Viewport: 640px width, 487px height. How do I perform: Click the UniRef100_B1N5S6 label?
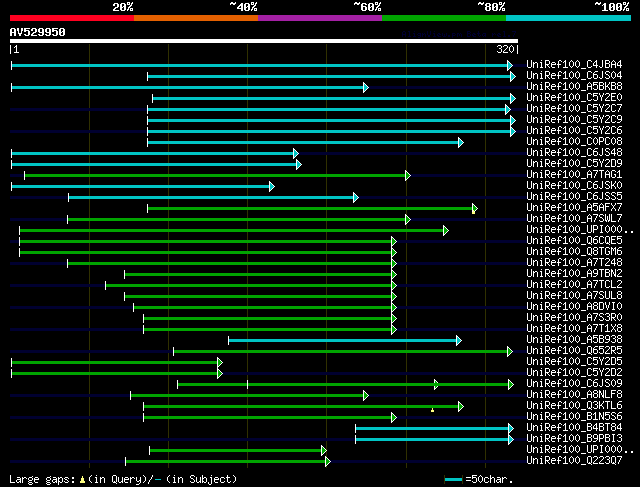tap(574, 417)
